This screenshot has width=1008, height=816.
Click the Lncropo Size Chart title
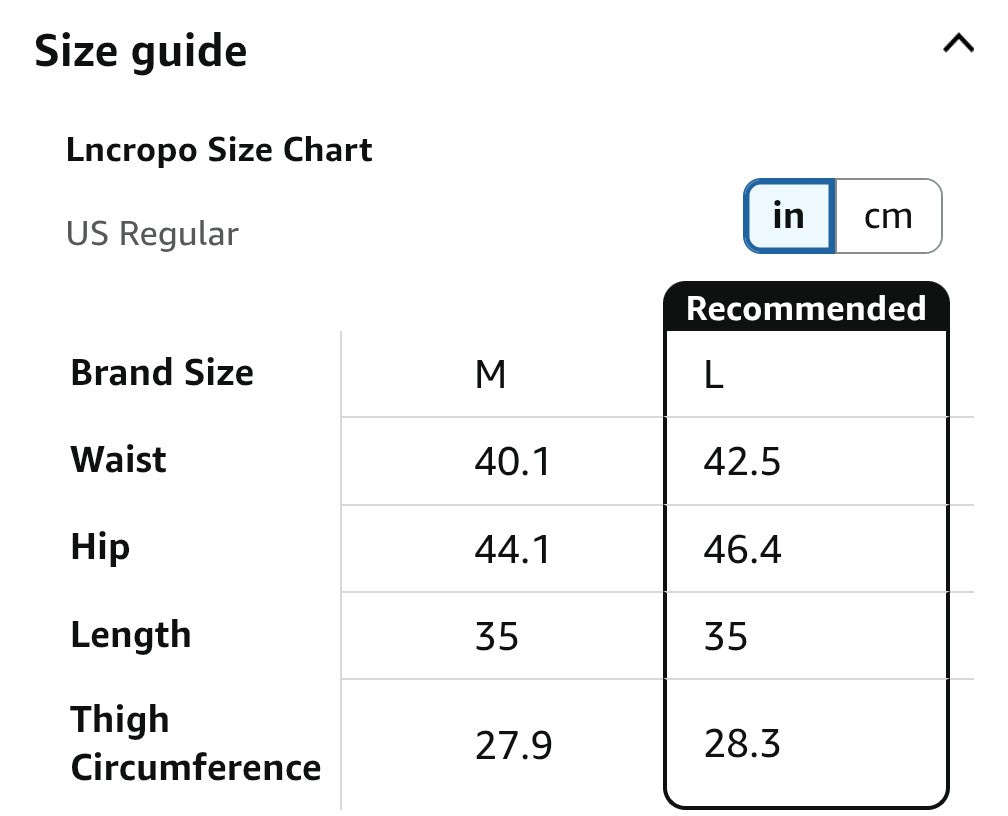coord(219,150)
